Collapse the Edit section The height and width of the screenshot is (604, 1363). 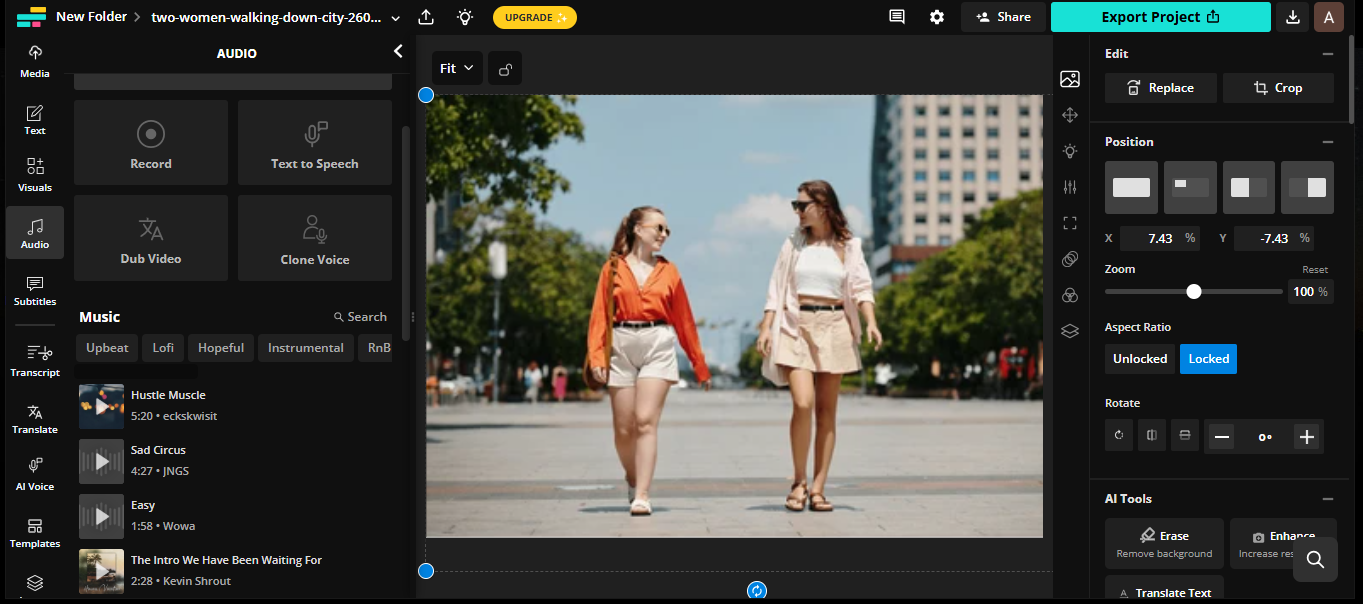coord(1328,53)
